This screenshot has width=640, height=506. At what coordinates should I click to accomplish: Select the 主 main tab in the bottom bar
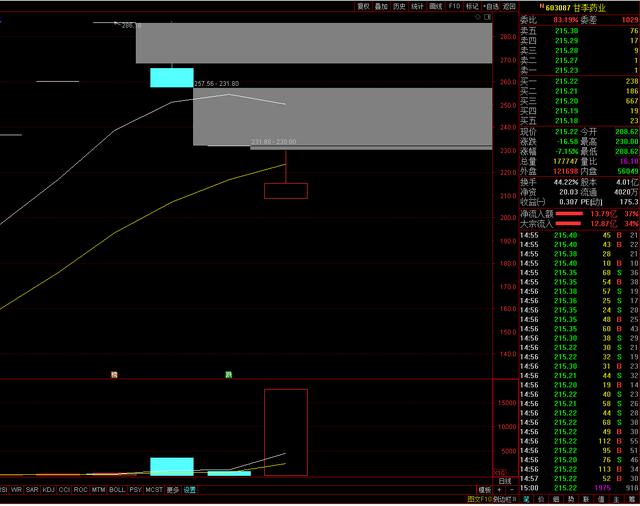[616, 499]
